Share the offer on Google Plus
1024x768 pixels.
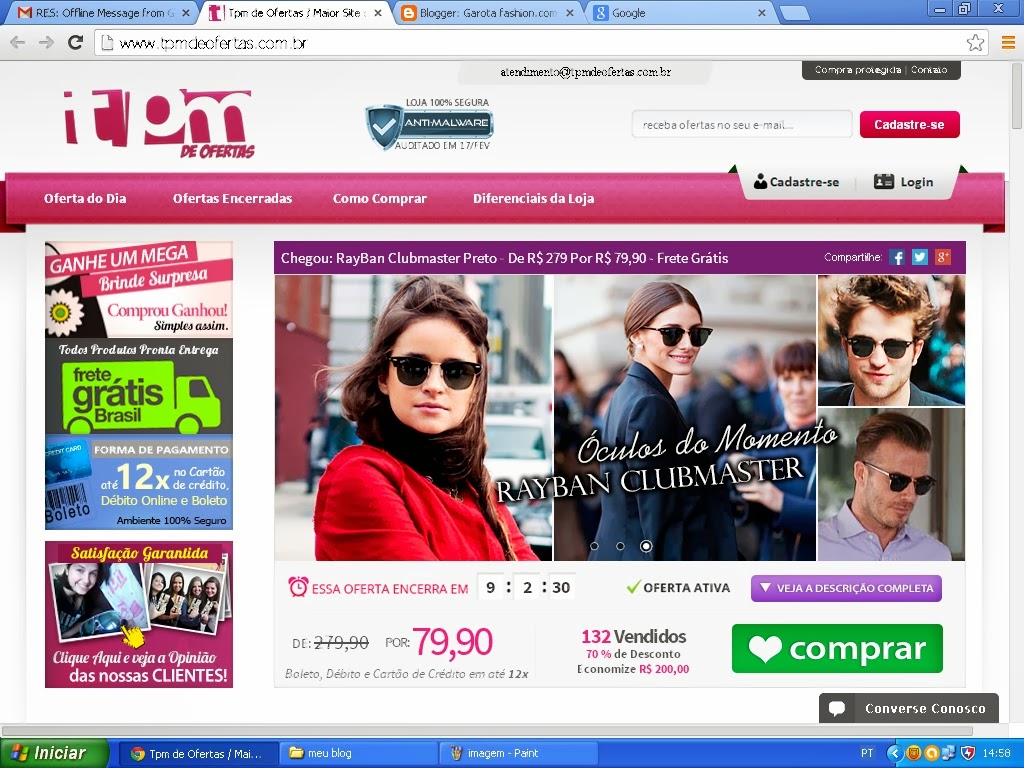click(x=942, y=258)
